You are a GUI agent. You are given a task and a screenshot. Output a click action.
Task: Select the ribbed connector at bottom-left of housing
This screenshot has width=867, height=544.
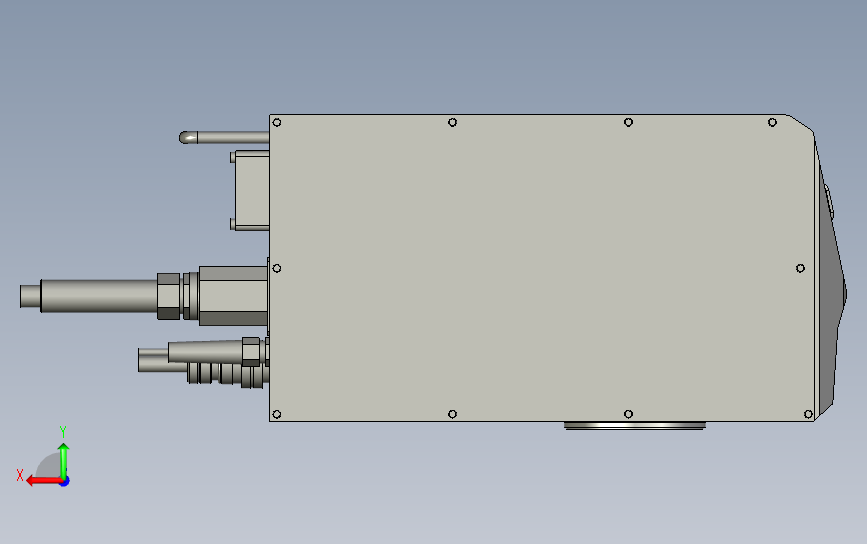(x=228, y=374)
